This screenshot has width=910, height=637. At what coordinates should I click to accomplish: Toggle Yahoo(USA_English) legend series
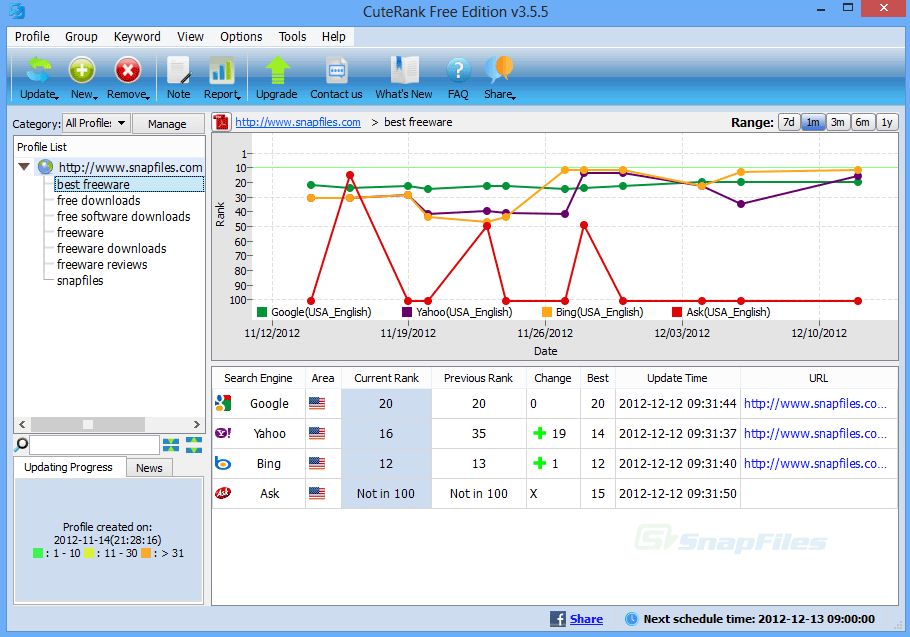(457, 312)
